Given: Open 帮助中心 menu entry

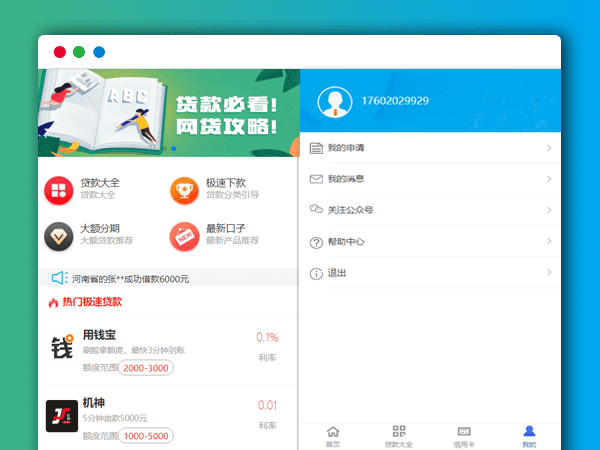Looking at the screenshot, I should [430, 241].
